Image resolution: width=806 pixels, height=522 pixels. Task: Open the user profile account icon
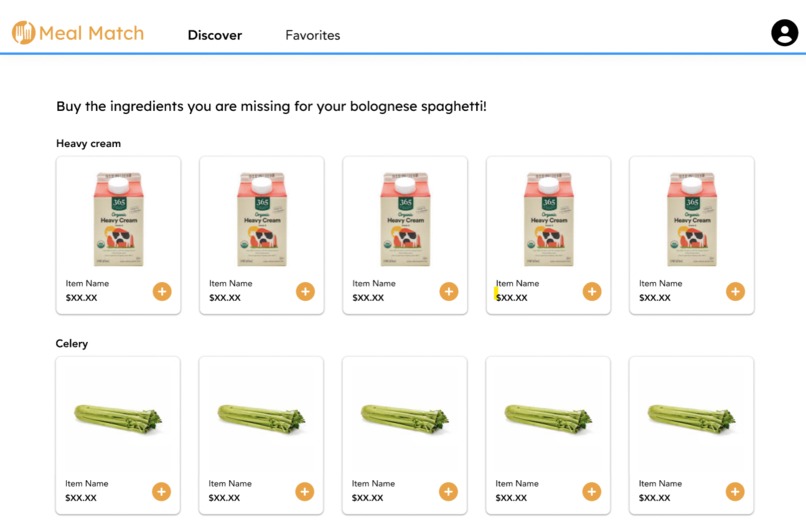(x=784, y=33)
